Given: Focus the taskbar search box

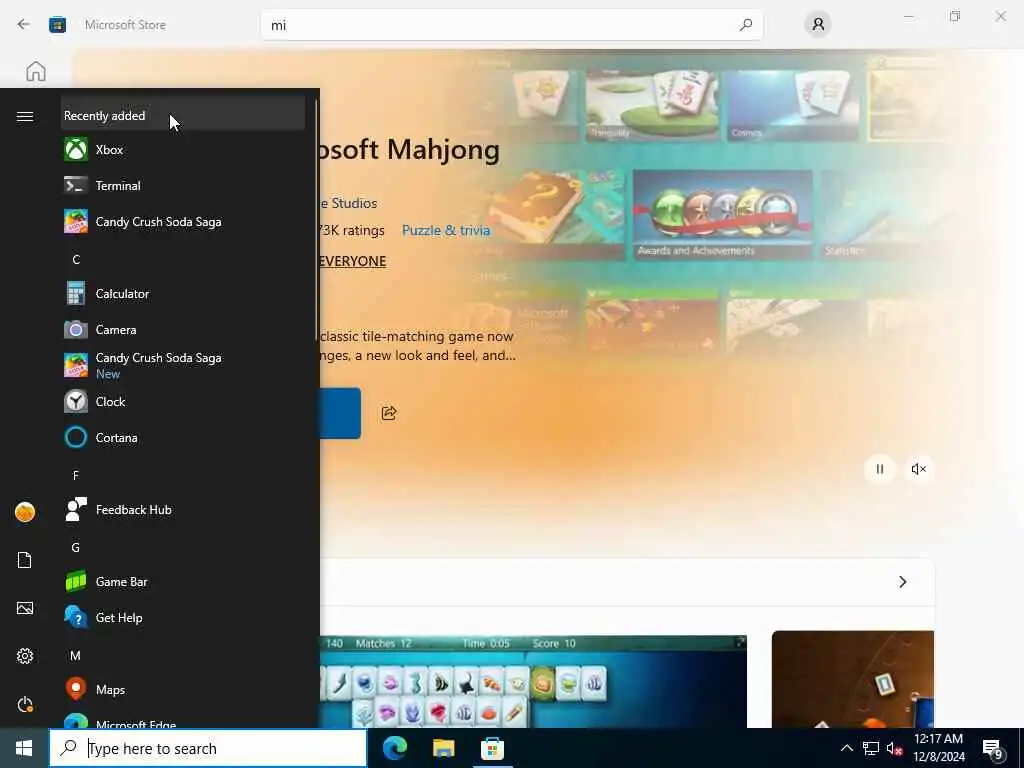Looking at the screenshot, I should tap(208, 748).
